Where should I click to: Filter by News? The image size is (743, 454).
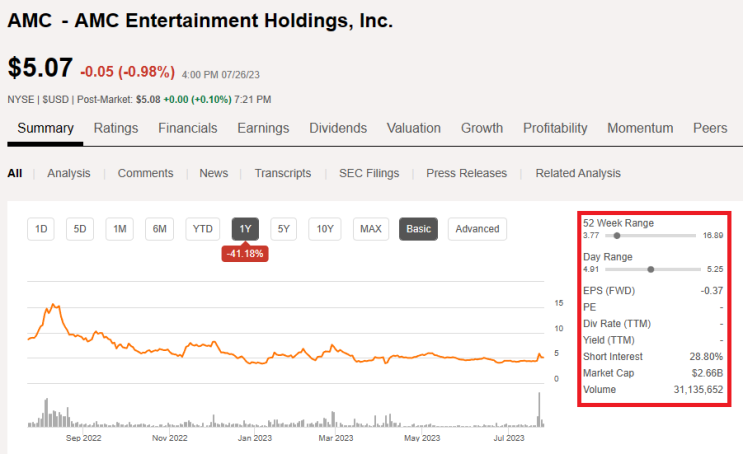click(x=214, y=173)
